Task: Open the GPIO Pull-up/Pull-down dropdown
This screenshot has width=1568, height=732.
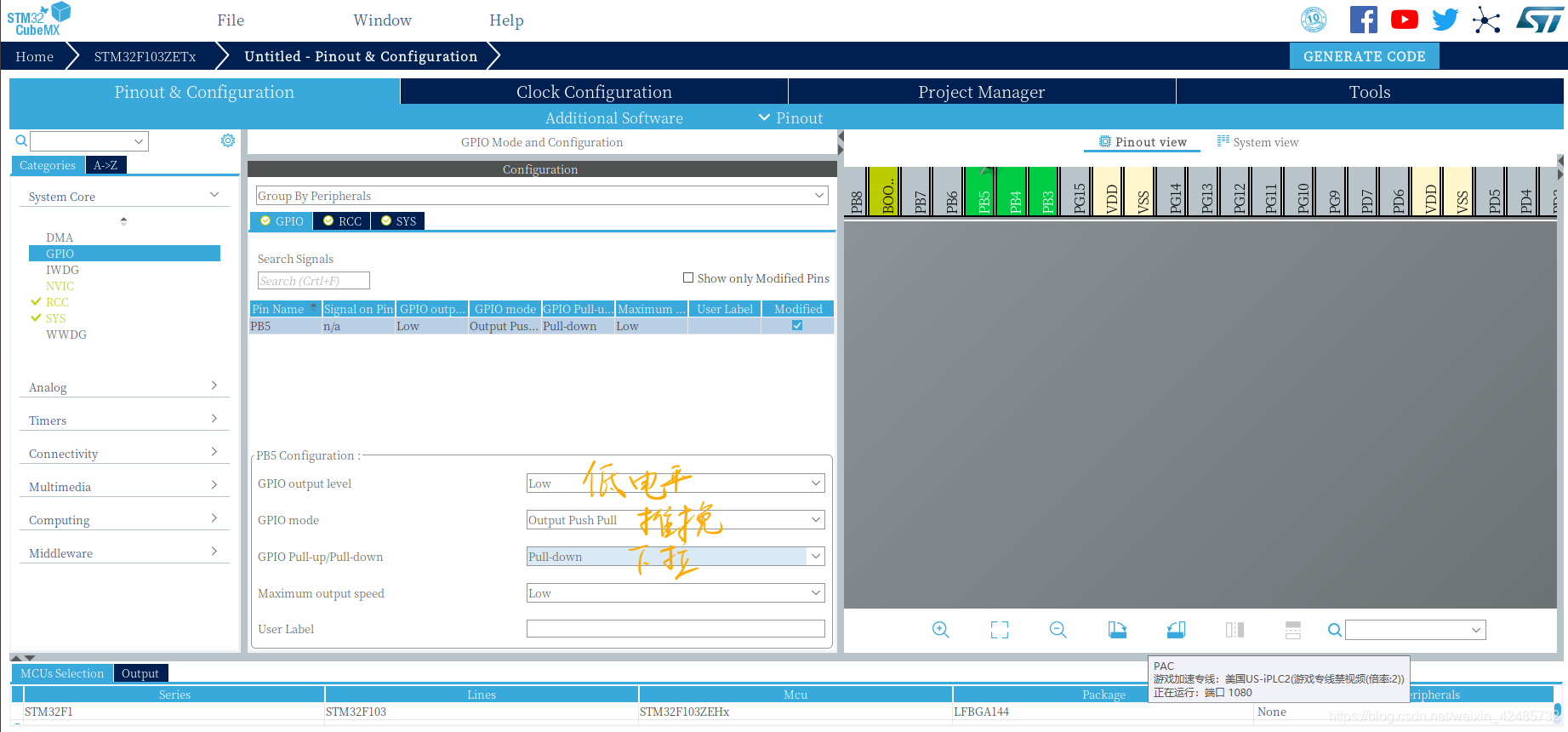Action: [x=676, y=557]
